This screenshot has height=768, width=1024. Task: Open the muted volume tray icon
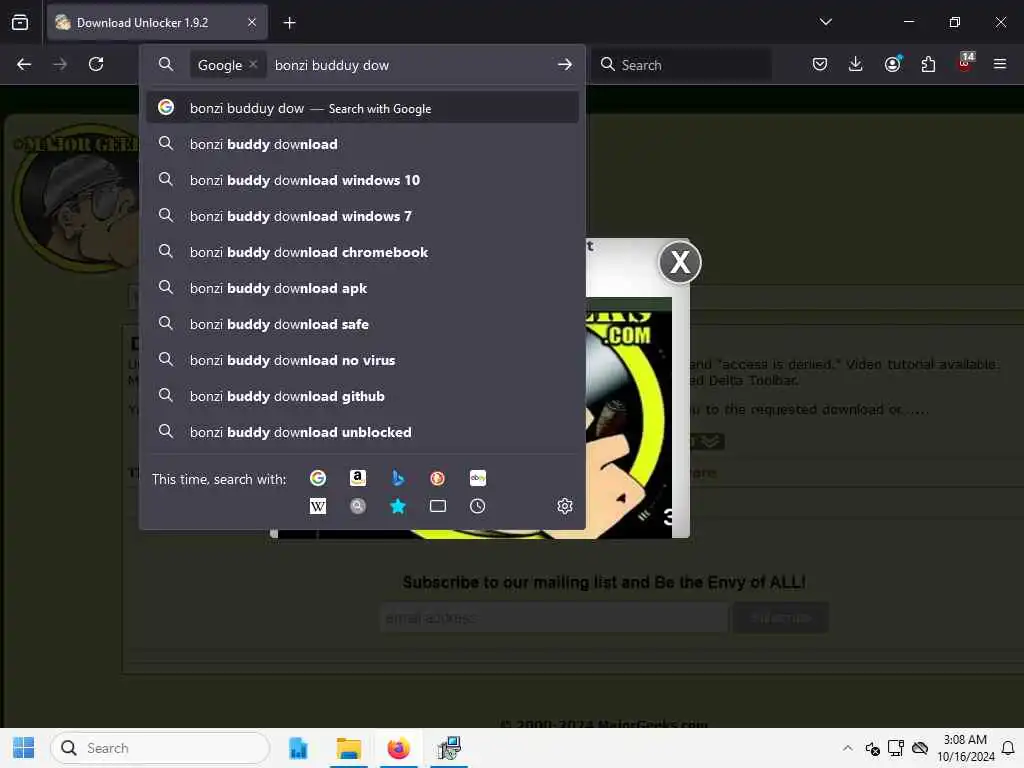[x=872, y=748]
